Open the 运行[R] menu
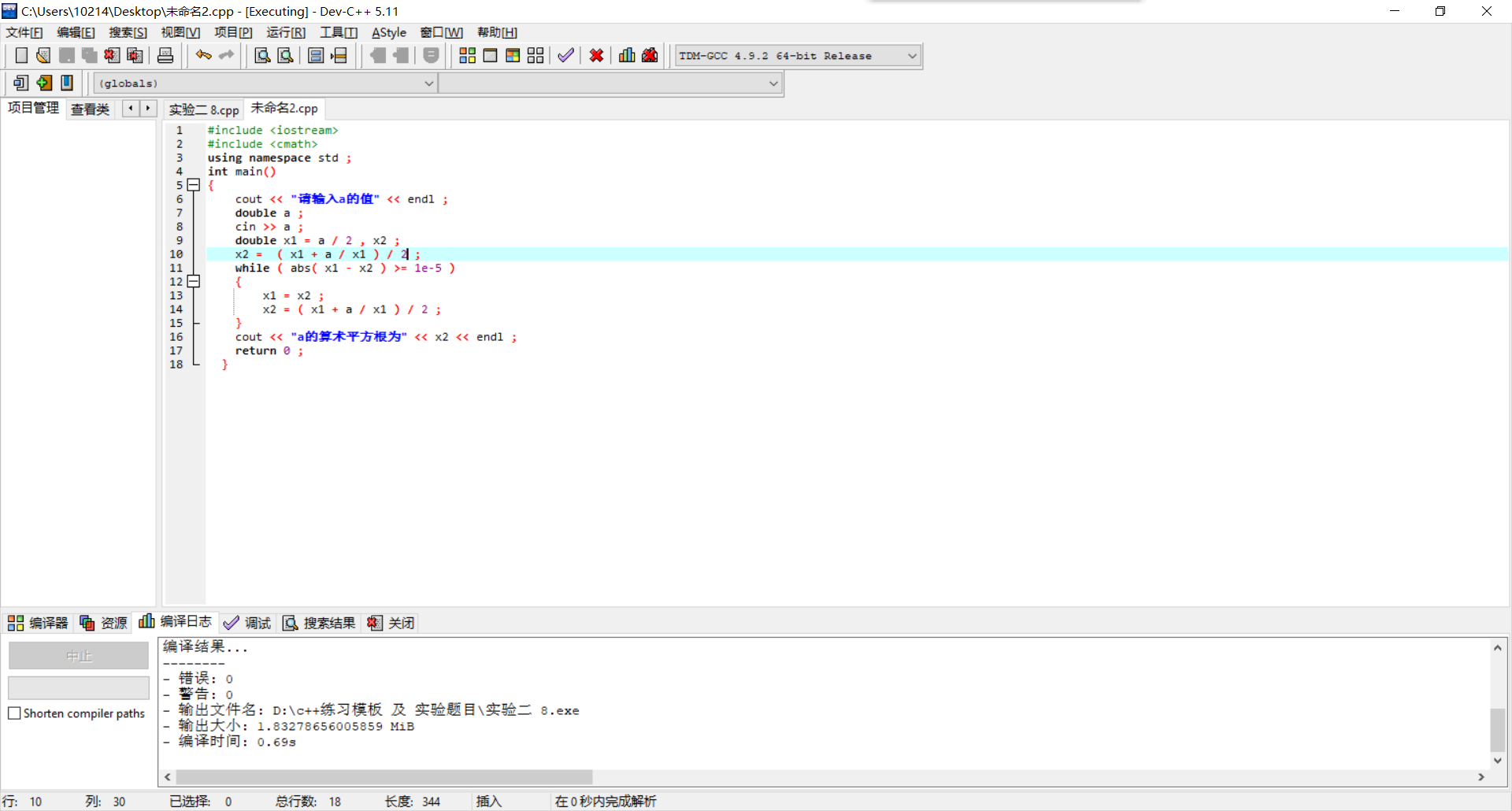Image resolution: width=1512 pixels, height=811 pixels. pyautogui.click(x=286, y=32)
